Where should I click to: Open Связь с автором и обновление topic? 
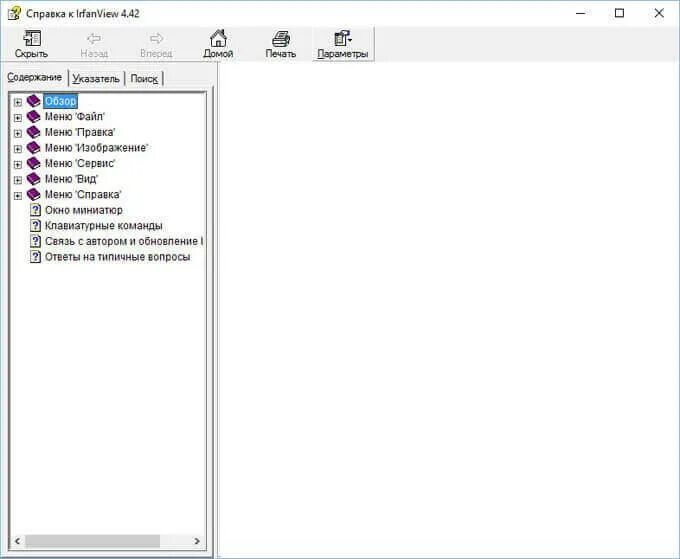pyautogui.click(x=124, y=242)
